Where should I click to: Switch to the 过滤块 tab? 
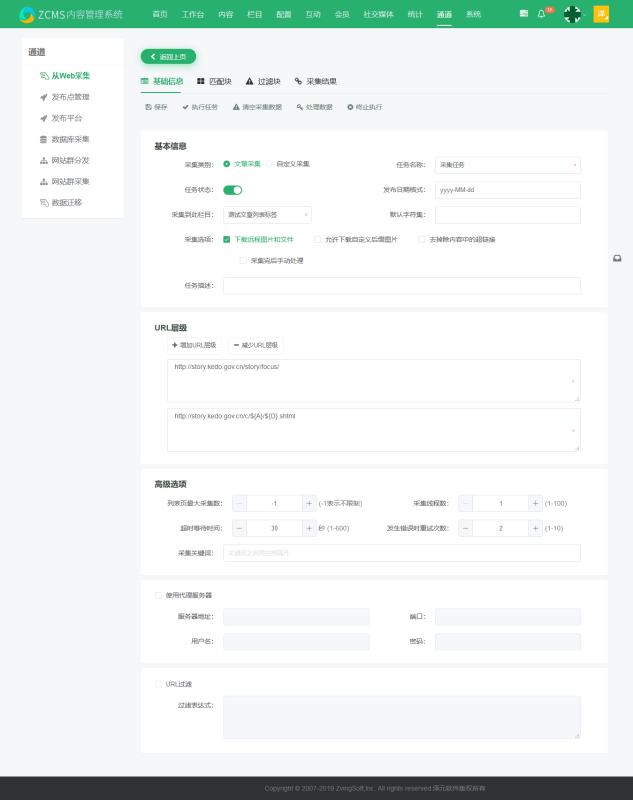click(263, 81)
